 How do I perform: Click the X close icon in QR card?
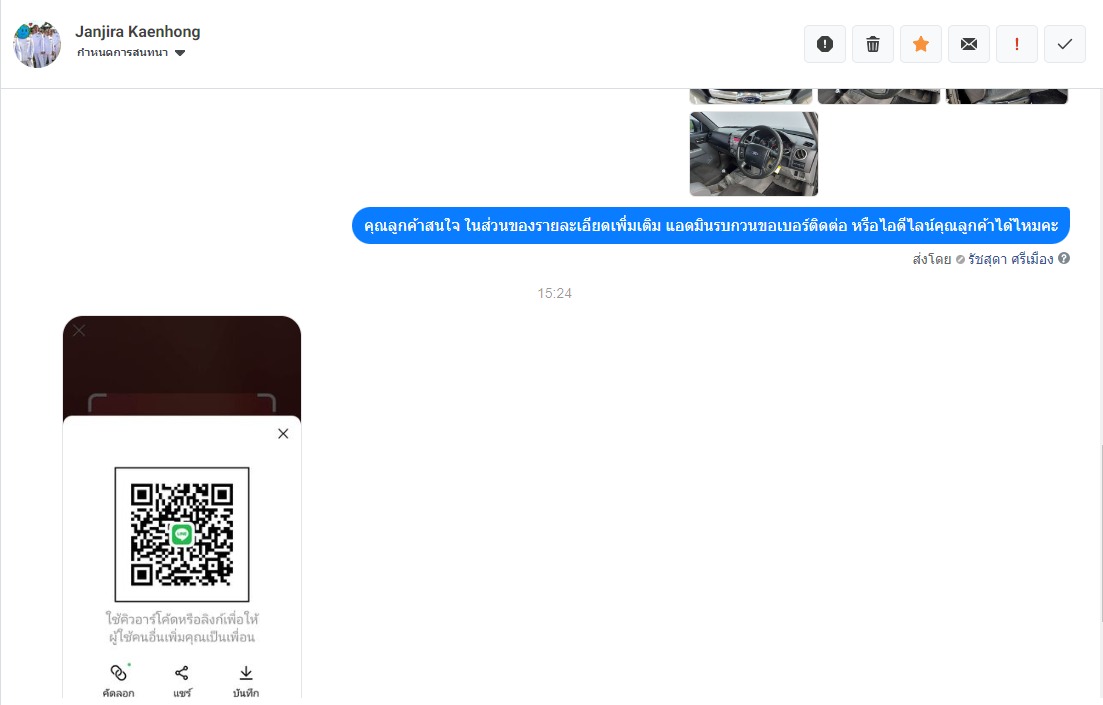click(x=283, y=433)
